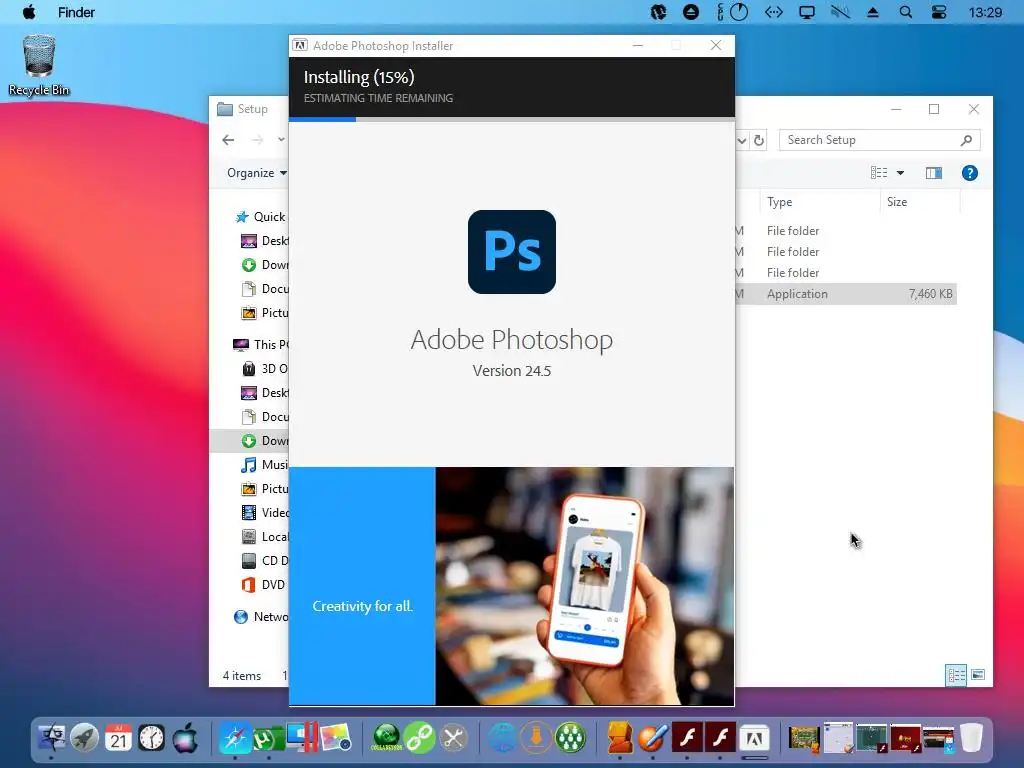The width and height of the screenshot is (1024, 768).
Task: Open Launchpad rocket icon in the dock
Action: pos(85,739)
